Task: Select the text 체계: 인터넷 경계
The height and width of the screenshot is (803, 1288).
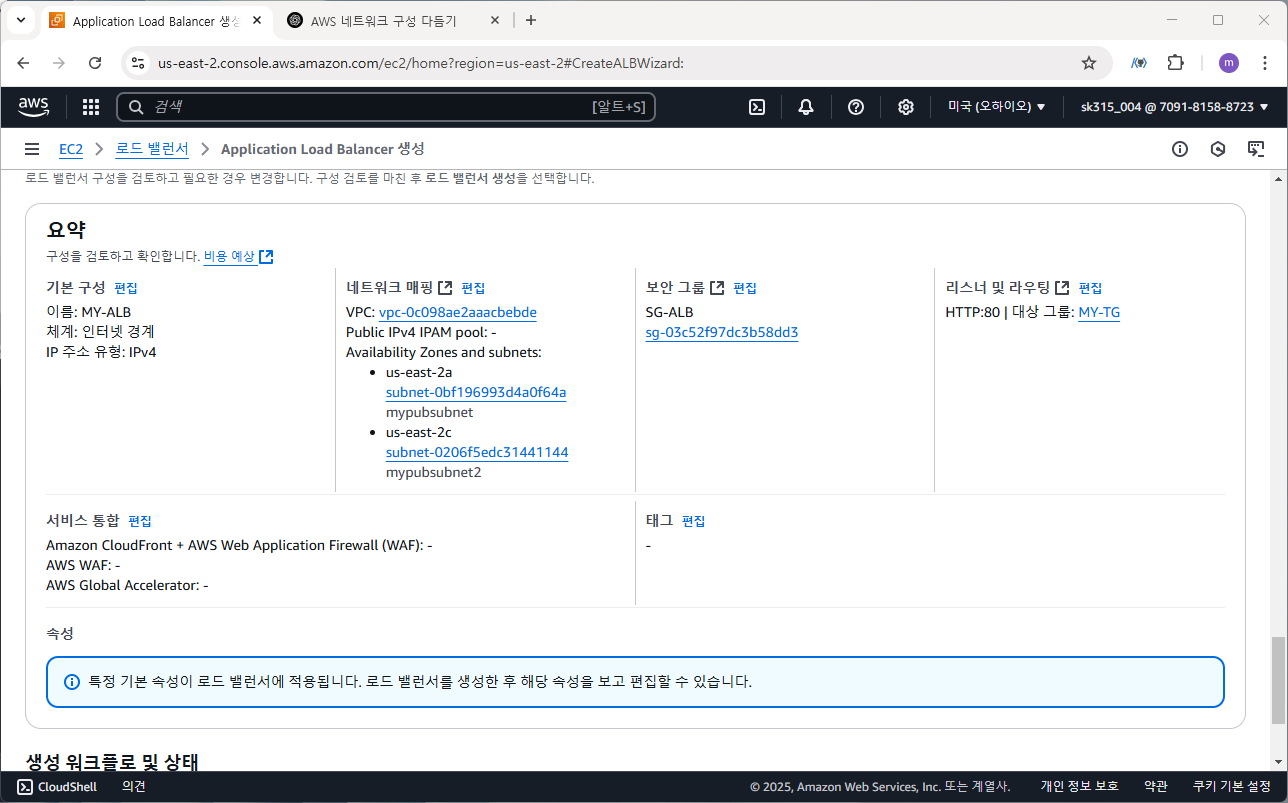Action: click(100, 332)
